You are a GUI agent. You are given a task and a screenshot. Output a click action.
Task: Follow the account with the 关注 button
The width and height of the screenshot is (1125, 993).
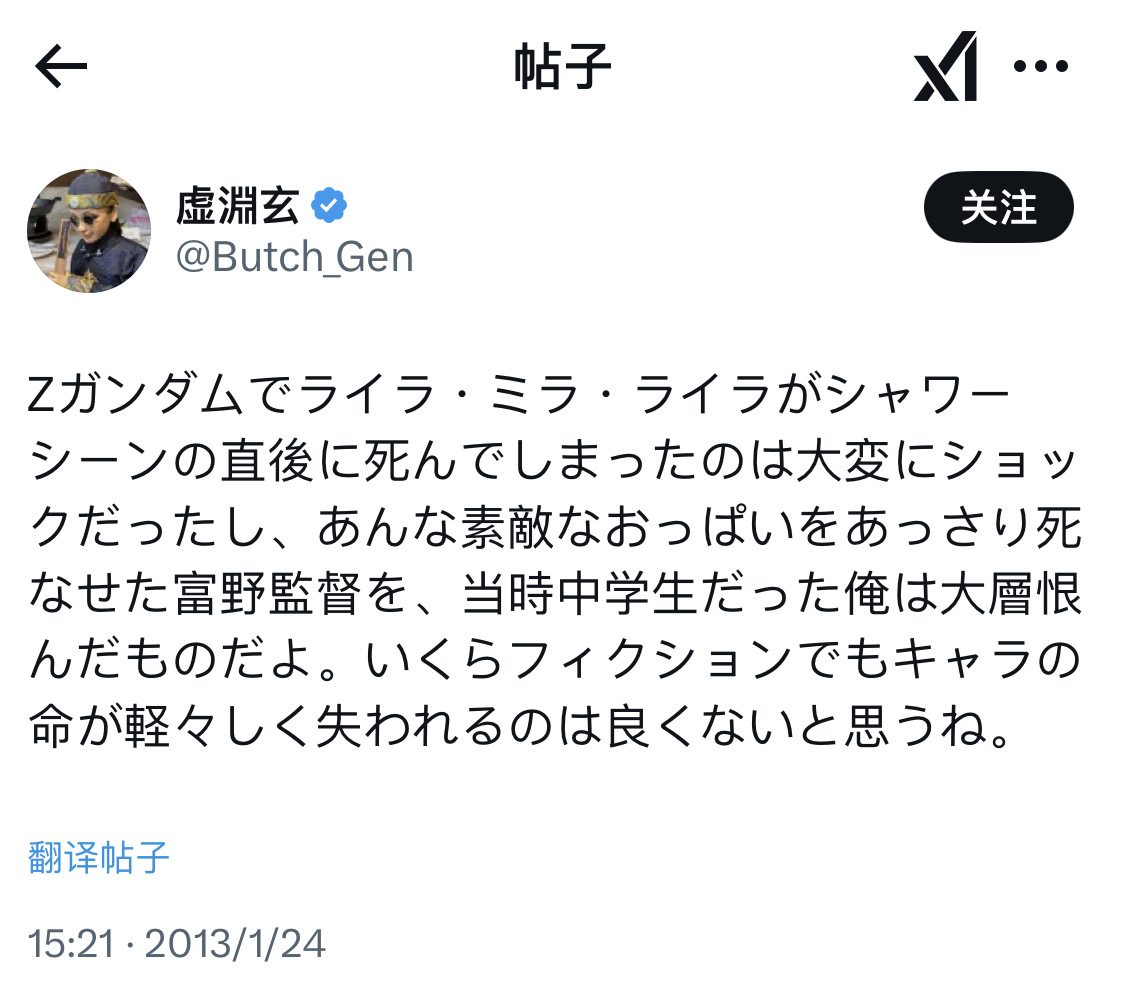click(x=997, y=208)
